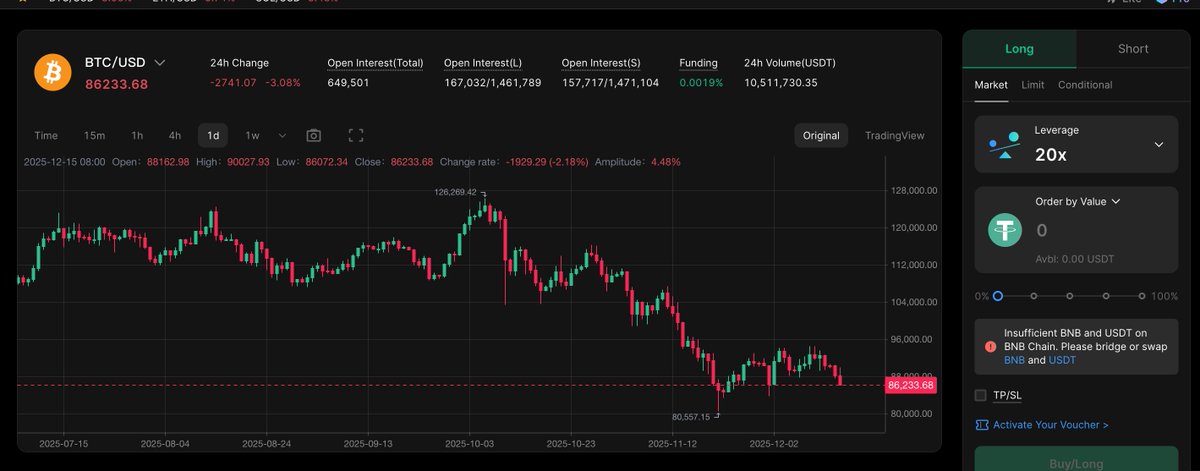Click the Funding label
Image resolution: width=1200 pixels, height=471 pixels.
(x=698, y=63)
